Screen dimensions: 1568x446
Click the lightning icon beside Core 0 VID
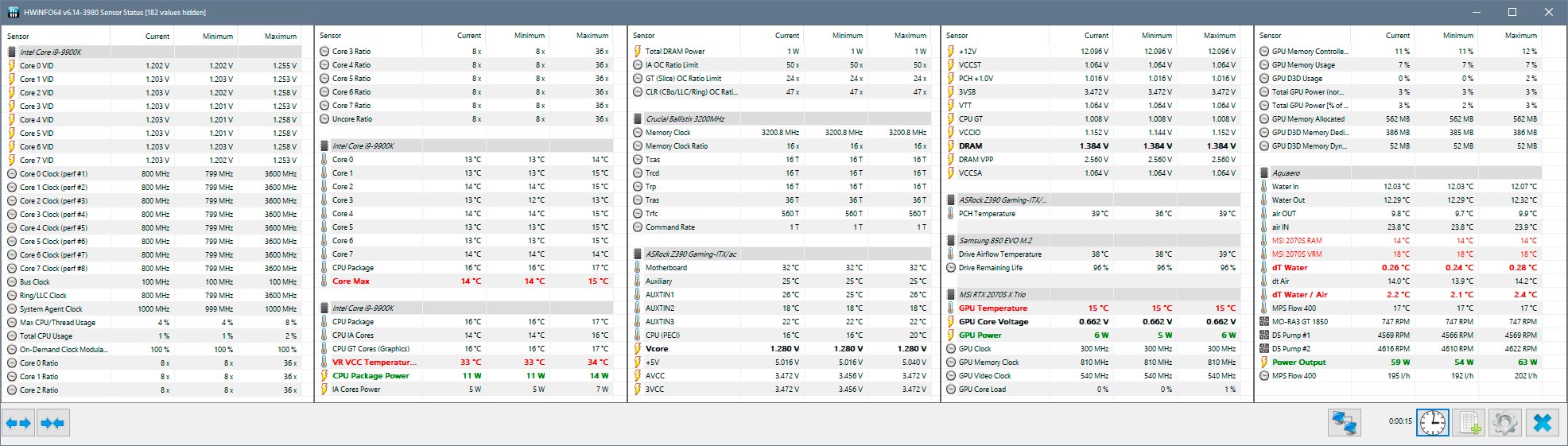12,65
